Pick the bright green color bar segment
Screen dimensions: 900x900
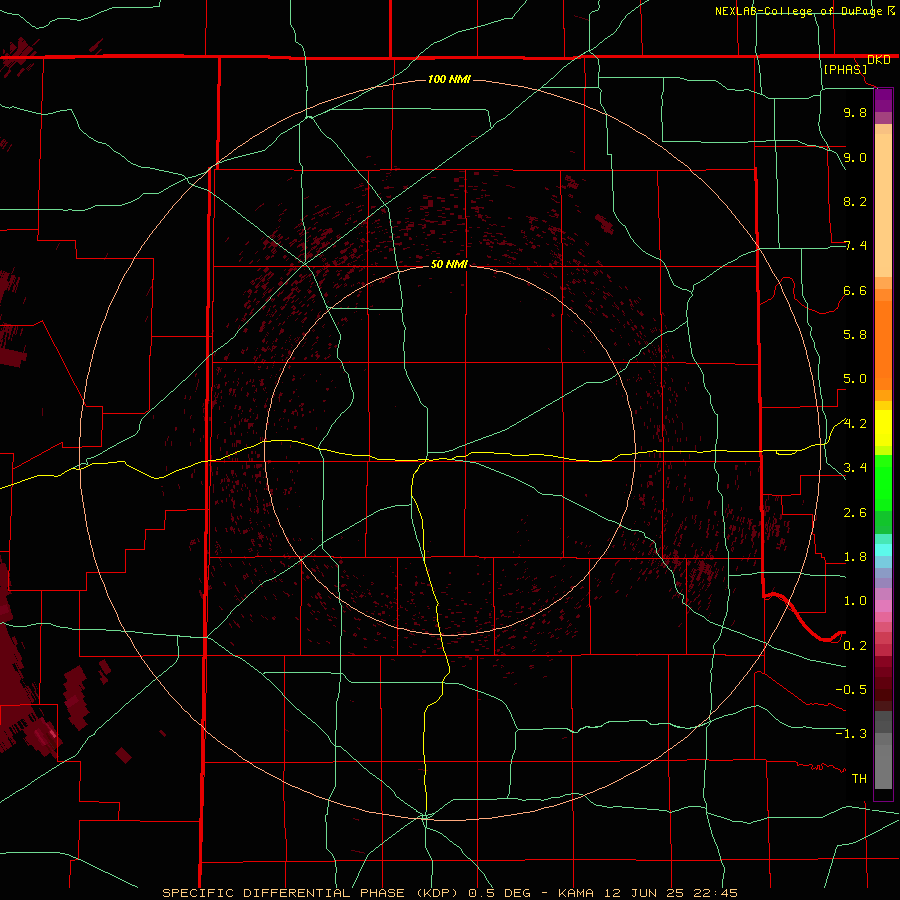coord(883,485)
